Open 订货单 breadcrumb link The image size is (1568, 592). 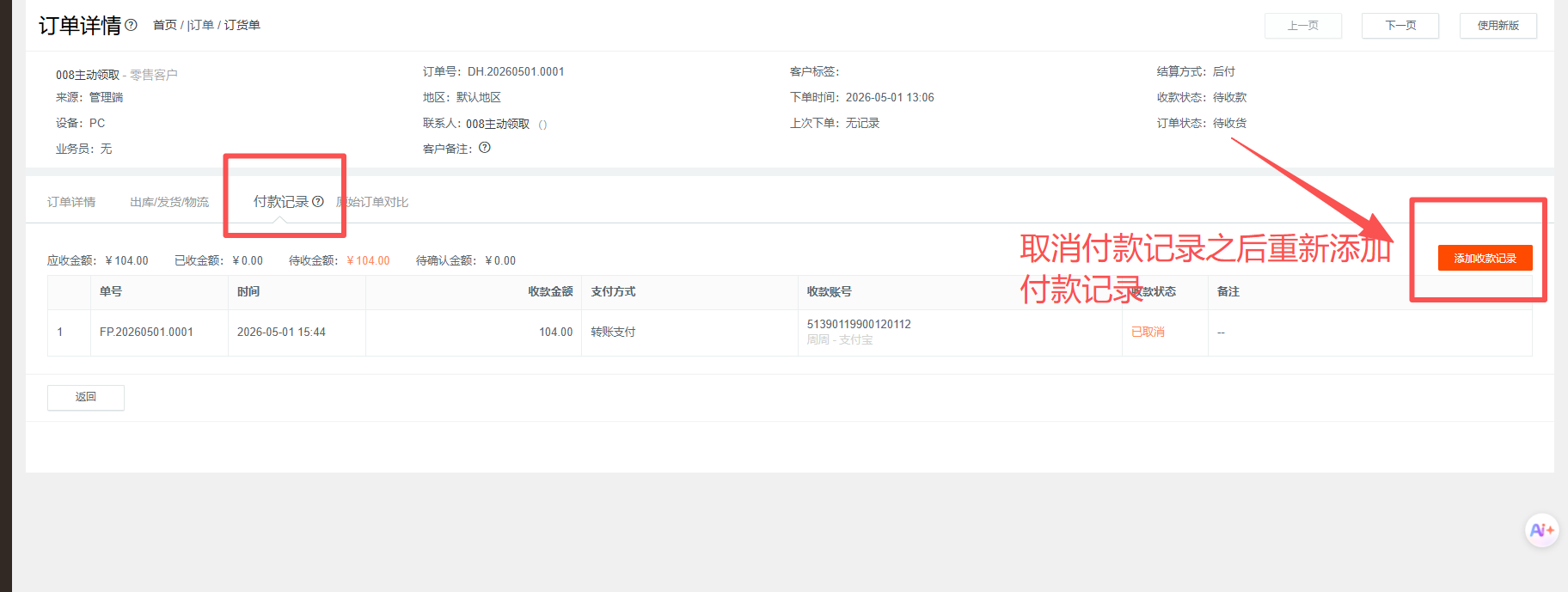pyautogui.click(x=242, y=25)
